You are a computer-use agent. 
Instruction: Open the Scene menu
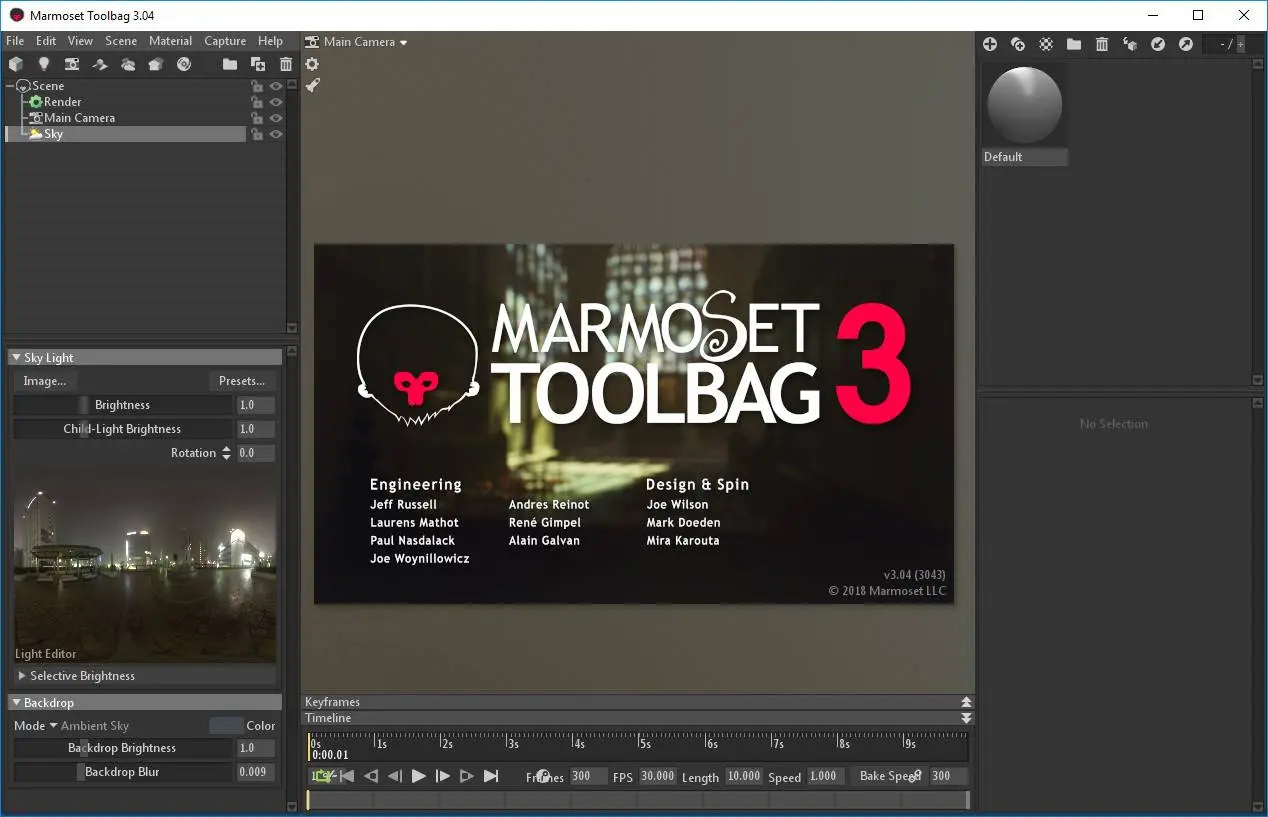(x=121, y=41)
